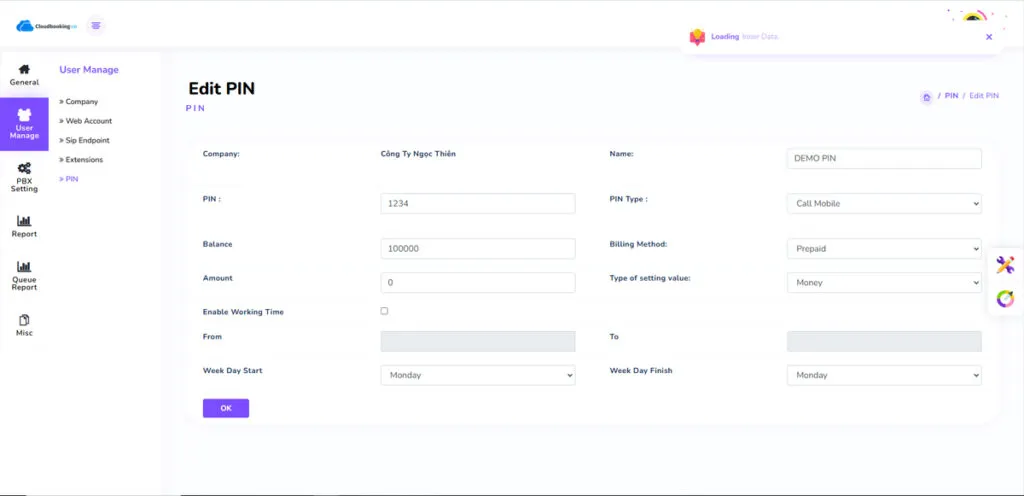The width and height of the screenshot is (1024, 496).
Task: Click the PIN breadcrumb link
Action: point(951,96)
